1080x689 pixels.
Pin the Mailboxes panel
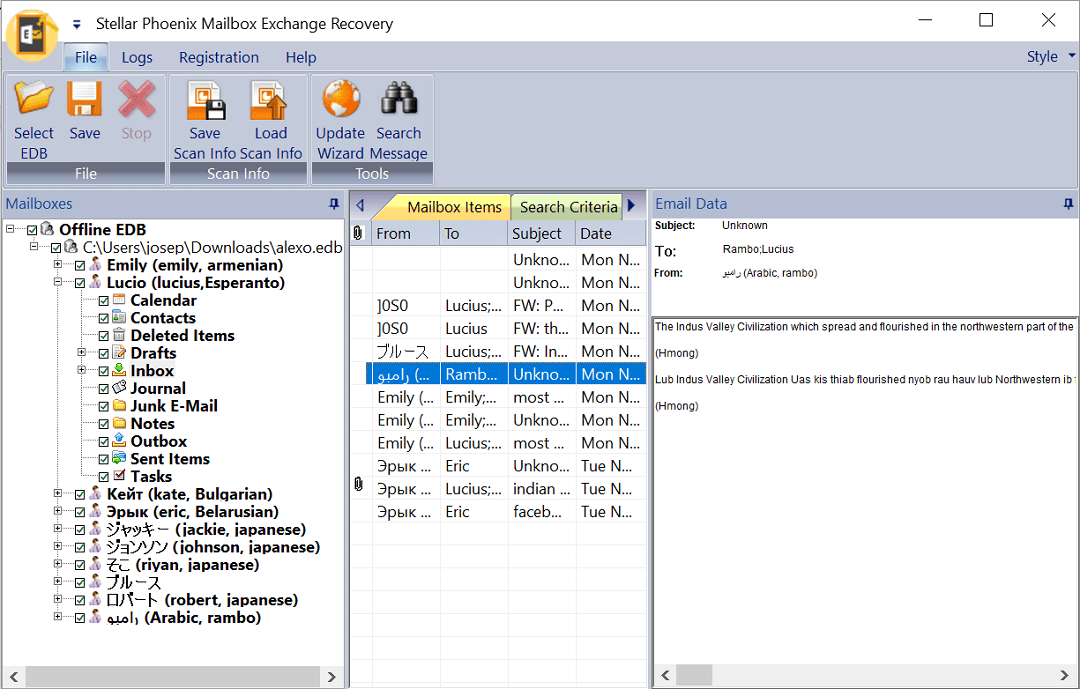click(x=334, y=204)
